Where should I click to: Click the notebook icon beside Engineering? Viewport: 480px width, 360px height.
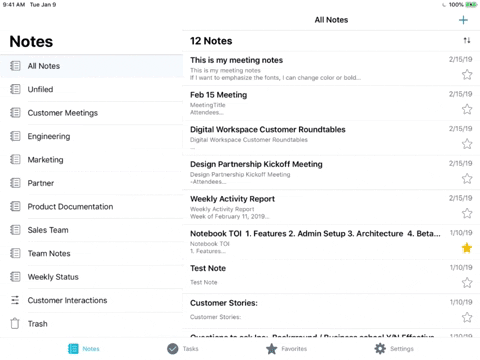15,136
